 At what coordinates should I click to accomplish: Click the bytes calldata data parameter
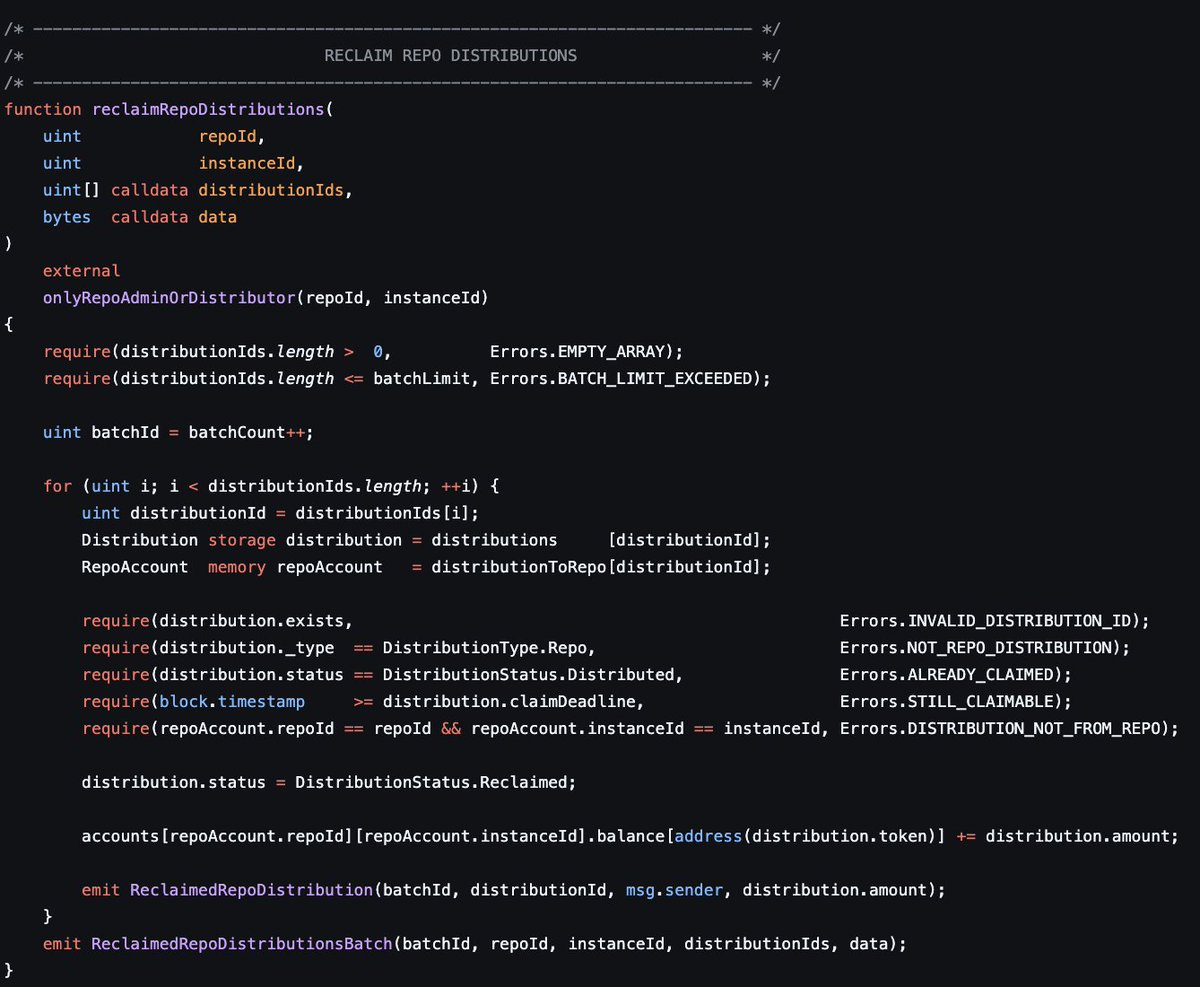click(x=140, y=217)
